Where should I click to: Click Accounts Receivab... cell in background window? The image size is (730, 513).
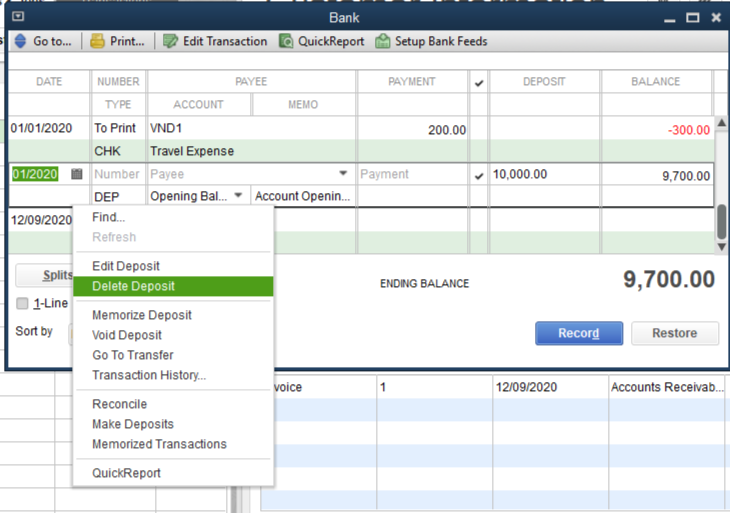[667, 387]
